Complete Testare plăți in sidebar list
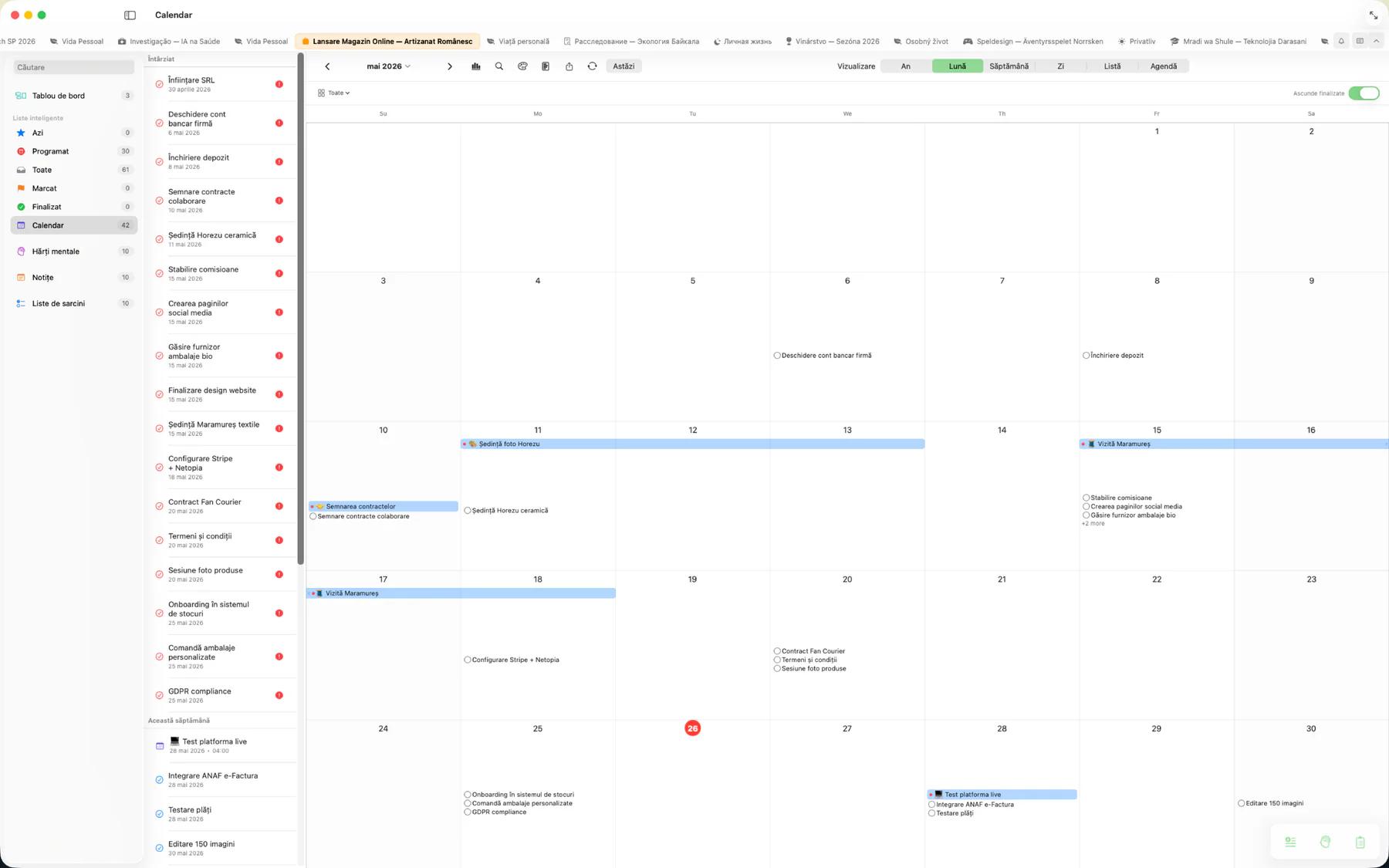This screenshot has width=1389, height=868. 159,814
